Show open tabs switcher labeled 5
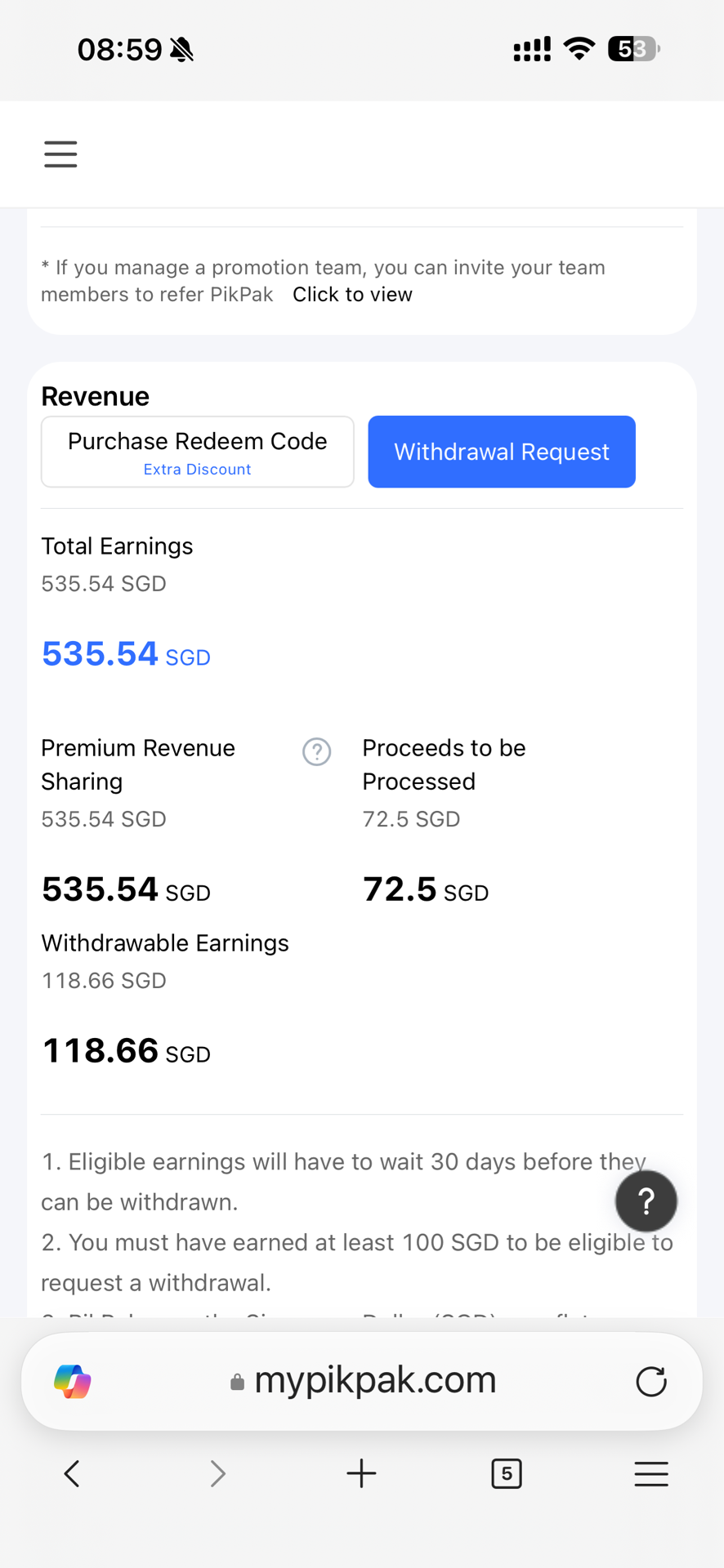 [x=507, y=1474]
